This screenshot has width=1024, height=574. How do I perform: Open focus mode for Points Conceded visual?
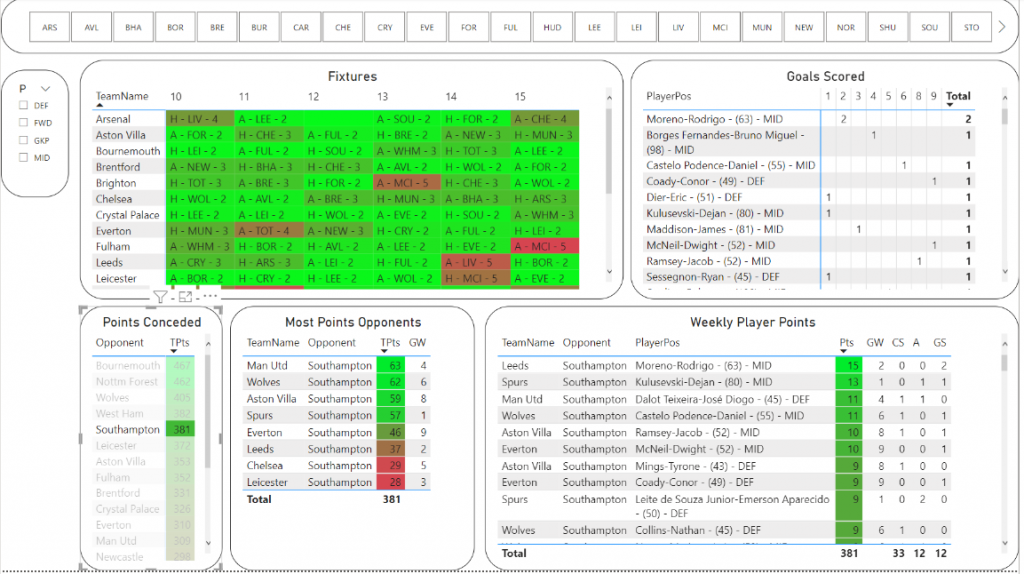(185, 297)
